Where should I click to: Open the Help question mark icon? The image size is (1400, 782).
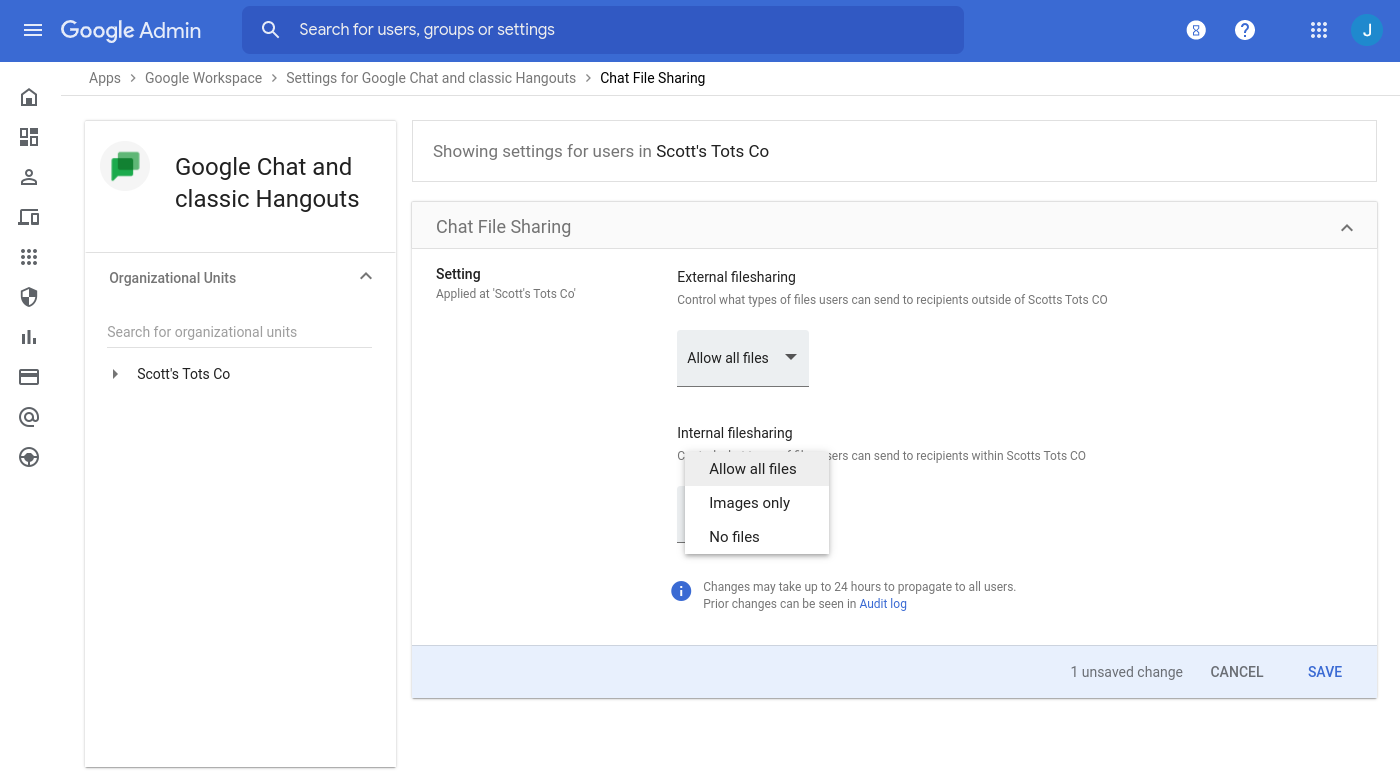(x=1244, y=30)
